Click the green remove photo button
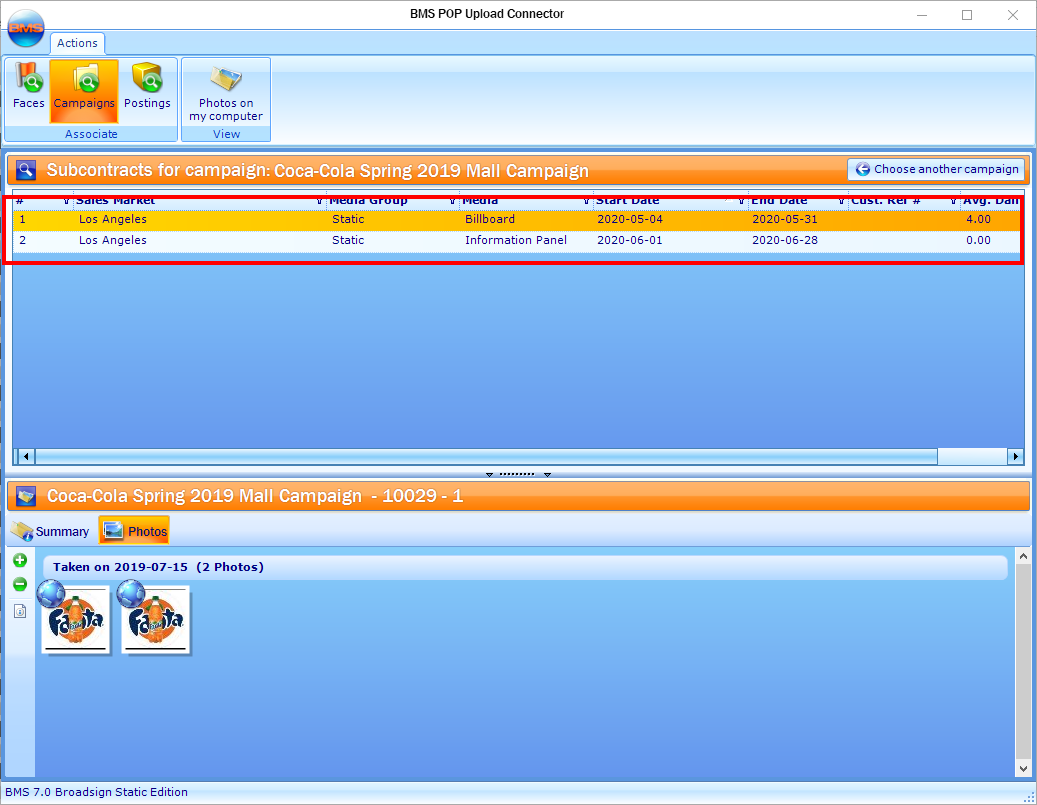The width and height of the screenshot is (1037, 805). pyautogui.click(x=20, y=585)
